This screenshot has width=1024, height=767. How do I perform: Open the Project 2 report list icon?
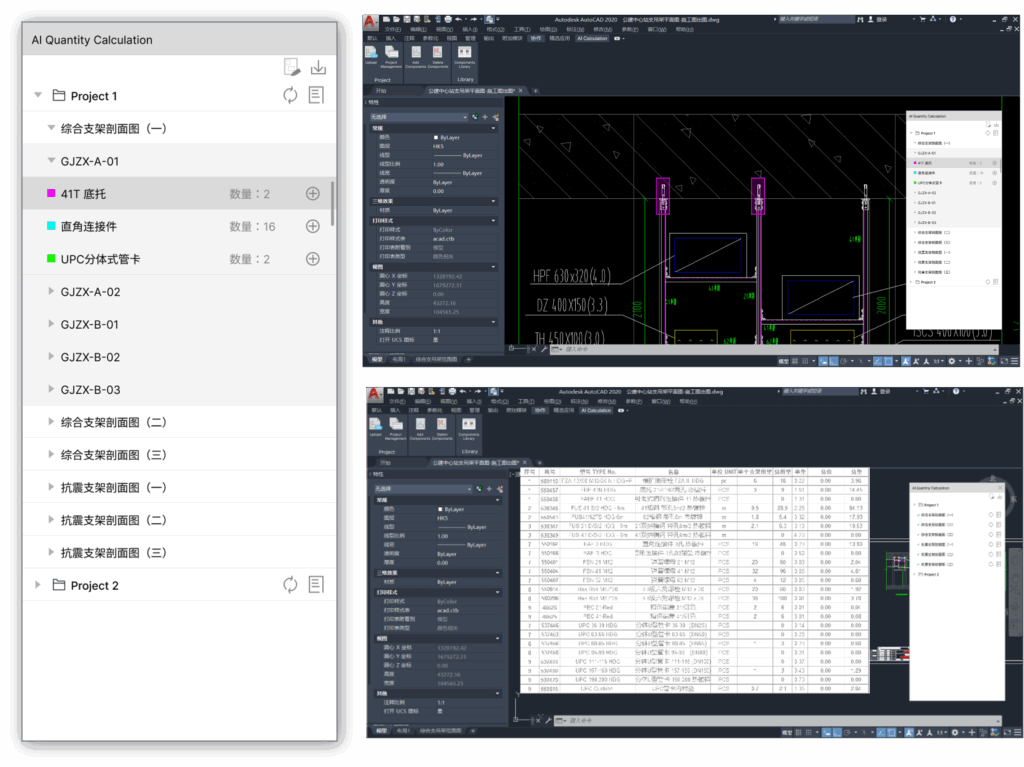click(x=316, y=585)
